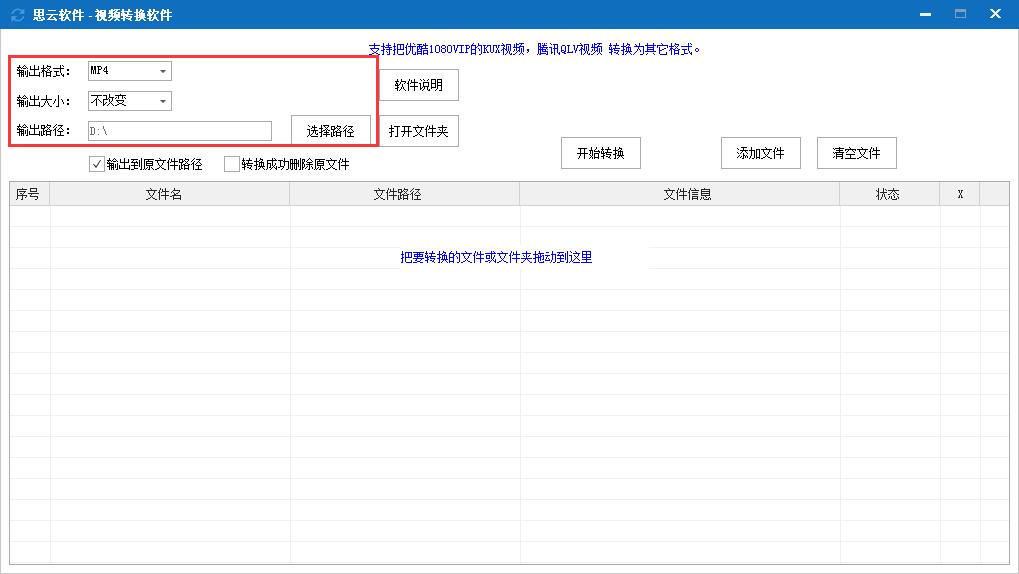Click the blue 支持把优酷1080VIP的KUX视频 notice text

pos(534,49)
